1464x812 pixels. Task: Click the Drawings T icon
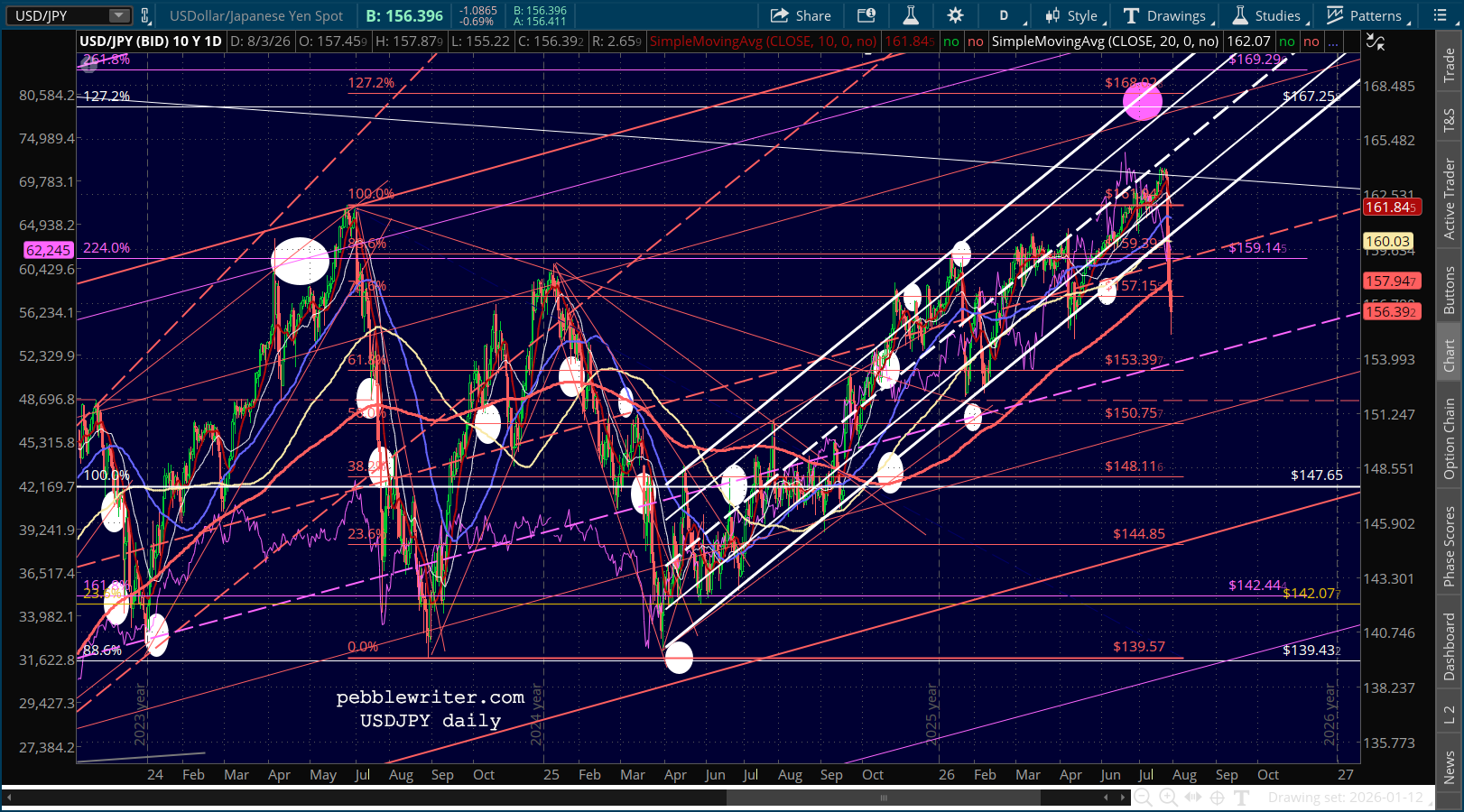click(1131, 15)
